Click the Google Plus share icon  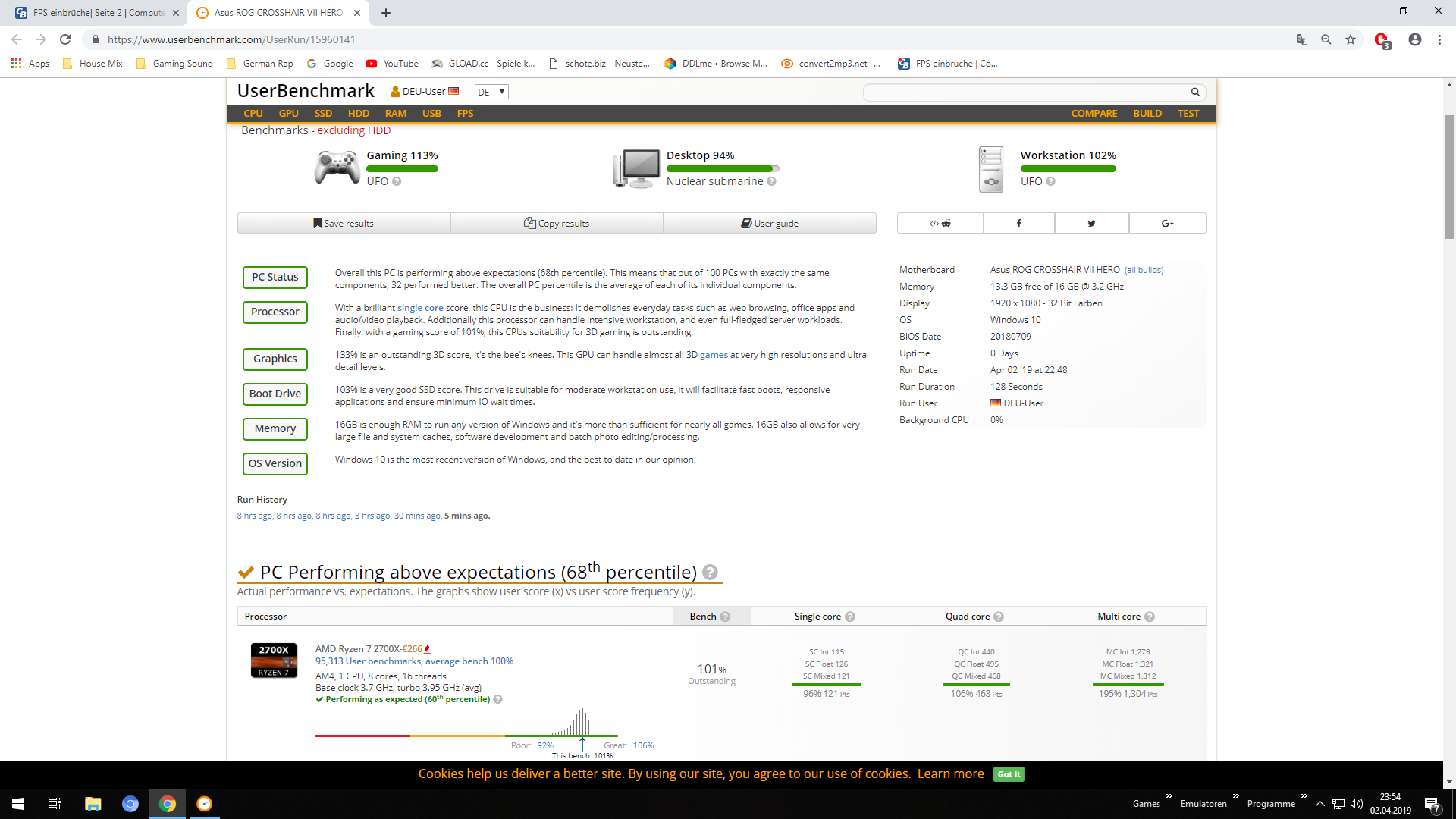pos(1167,223)
